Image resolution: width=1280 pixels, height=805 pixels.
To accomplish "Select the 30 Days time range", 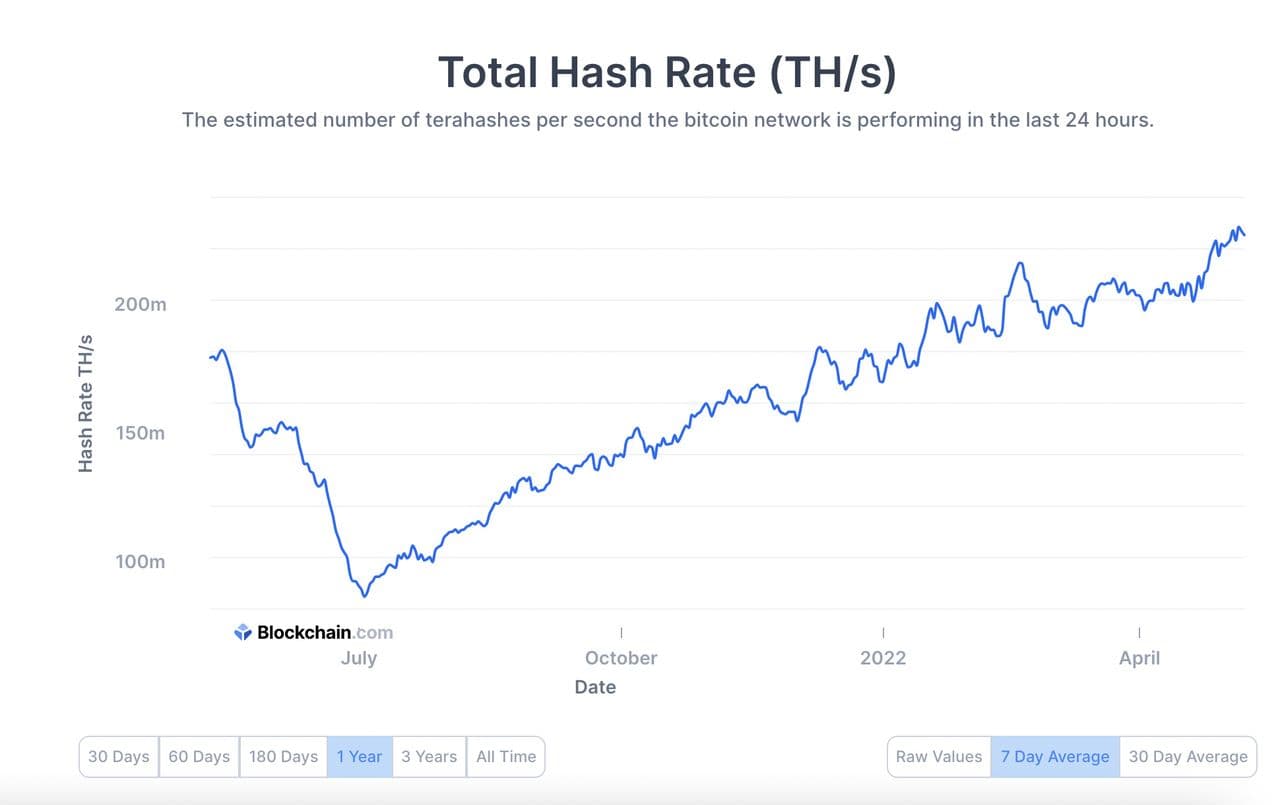I will 119,756.
